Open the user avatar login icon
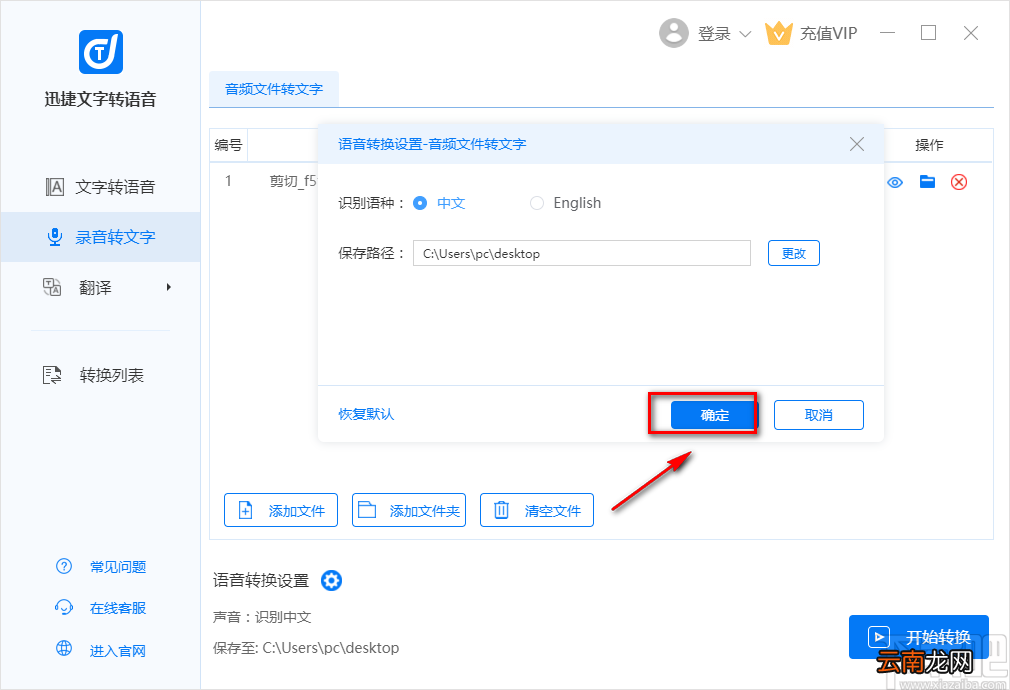This screenshot has width=1010, height=690. (674, 33)
